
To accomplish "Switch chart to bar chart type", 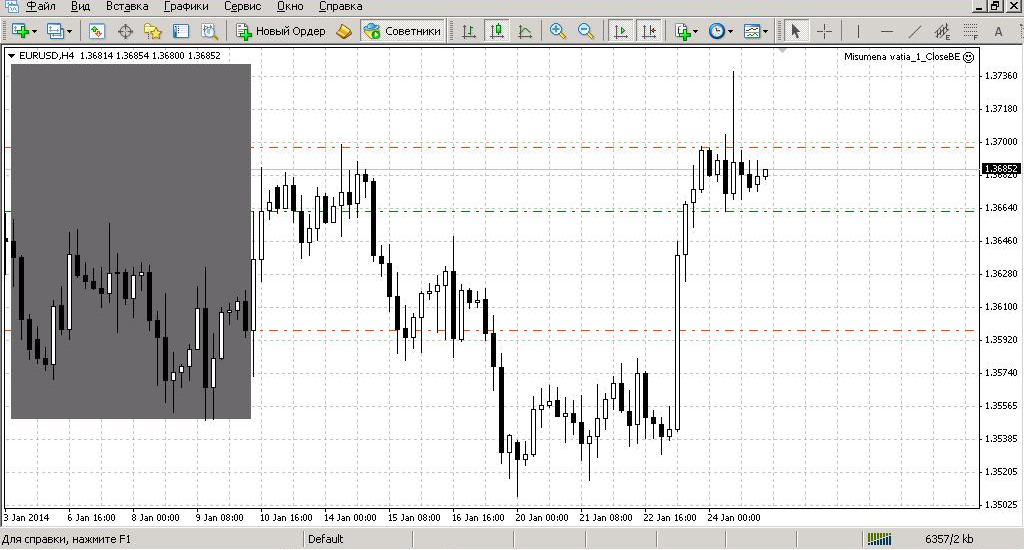I will click(468, 31).
